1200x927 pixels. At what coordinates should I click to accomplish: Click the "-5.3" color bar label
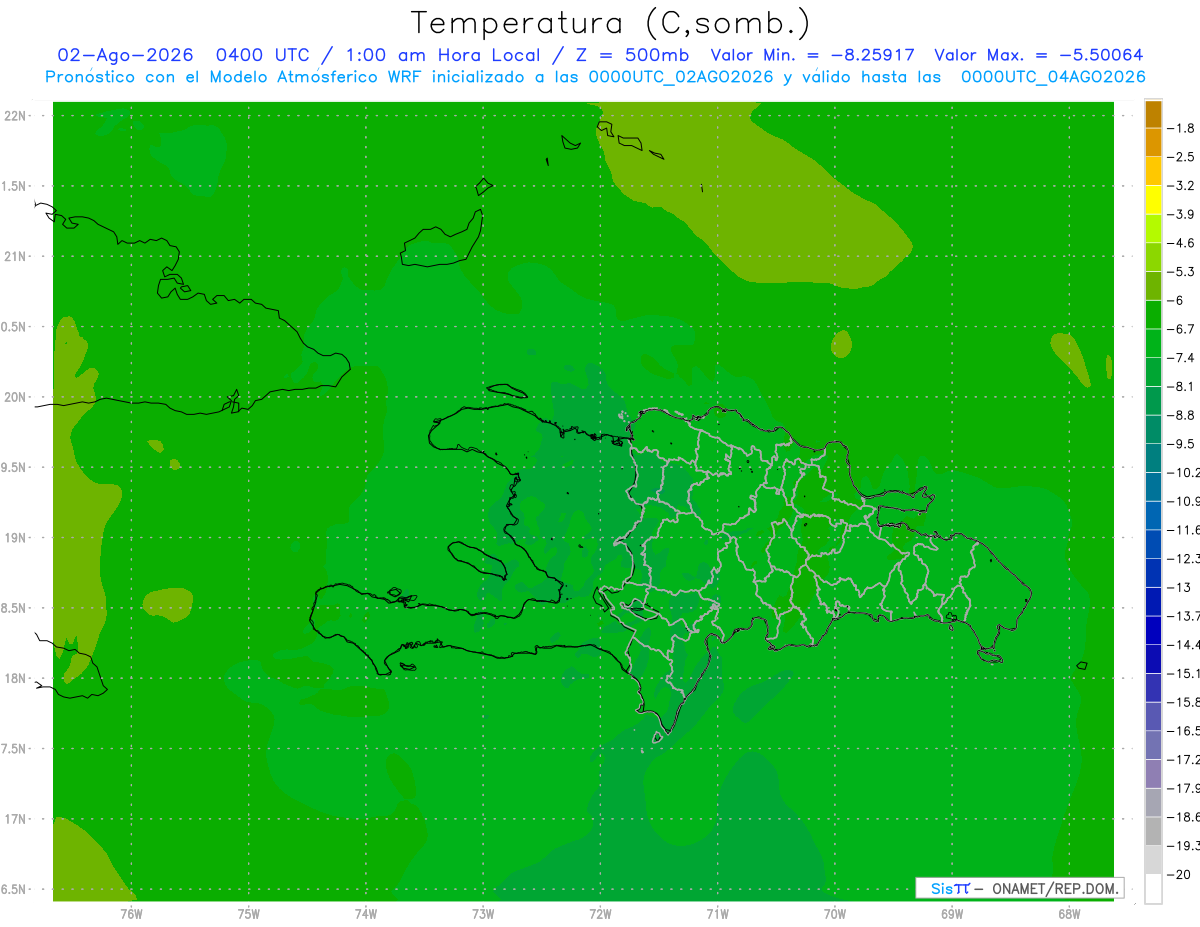(x=1180, y=272)
